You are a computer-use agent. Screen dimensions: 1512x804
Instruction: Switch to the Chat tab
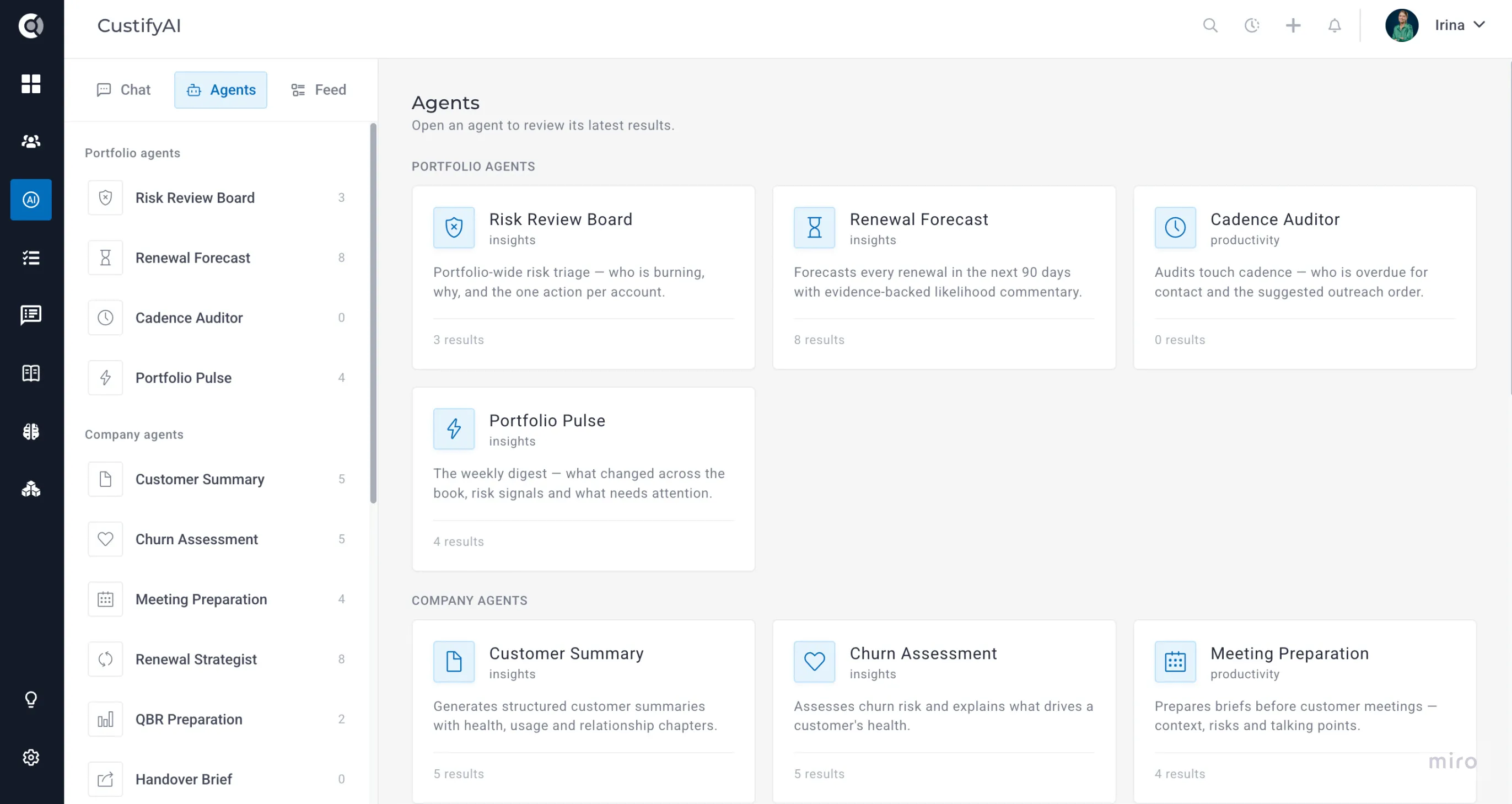point(124,90)
